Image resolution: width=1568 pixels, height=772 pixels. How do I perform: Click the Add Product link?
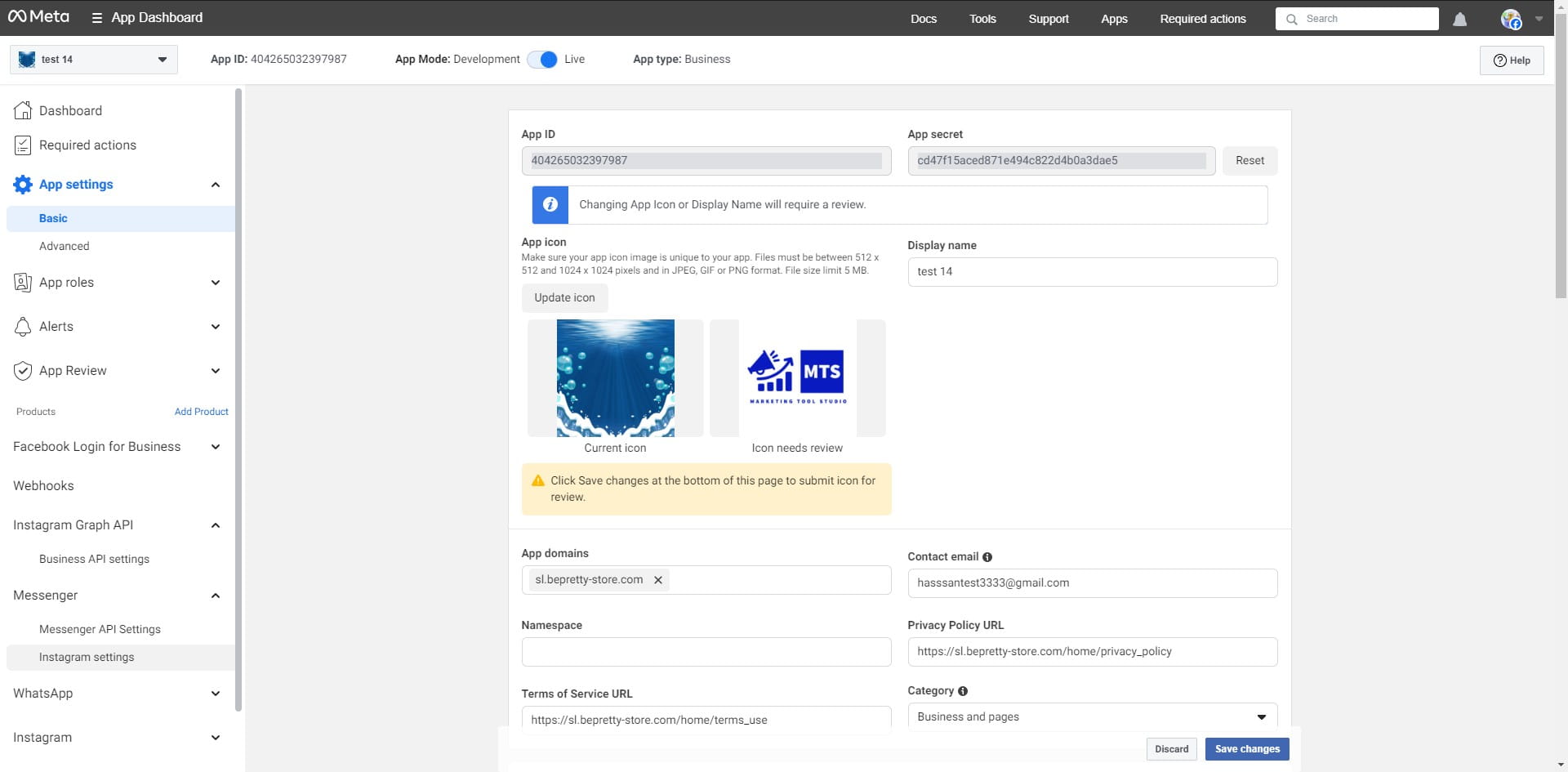point(201,412)
